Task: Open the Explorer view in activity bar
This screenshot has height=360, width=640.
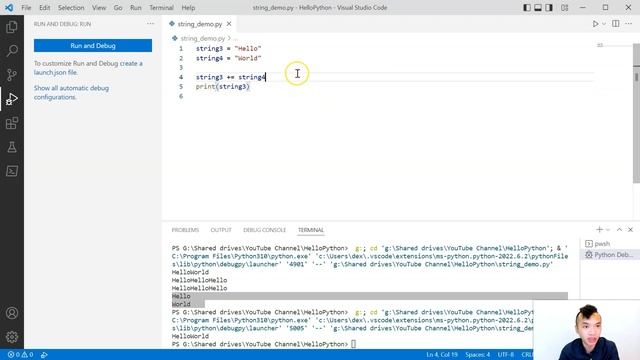Action: [12, 27]
